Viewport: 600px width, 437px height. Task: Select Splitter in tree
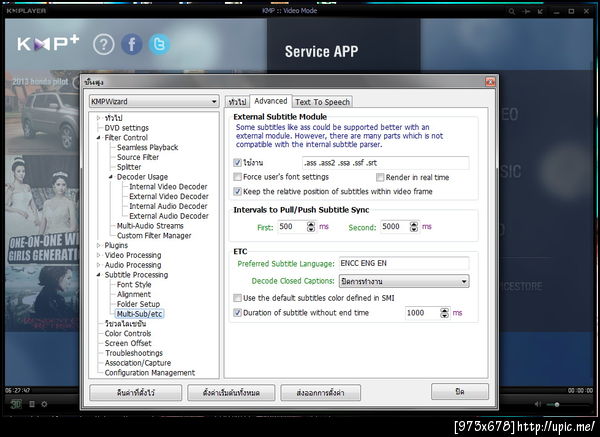click(x=129, y=167)
